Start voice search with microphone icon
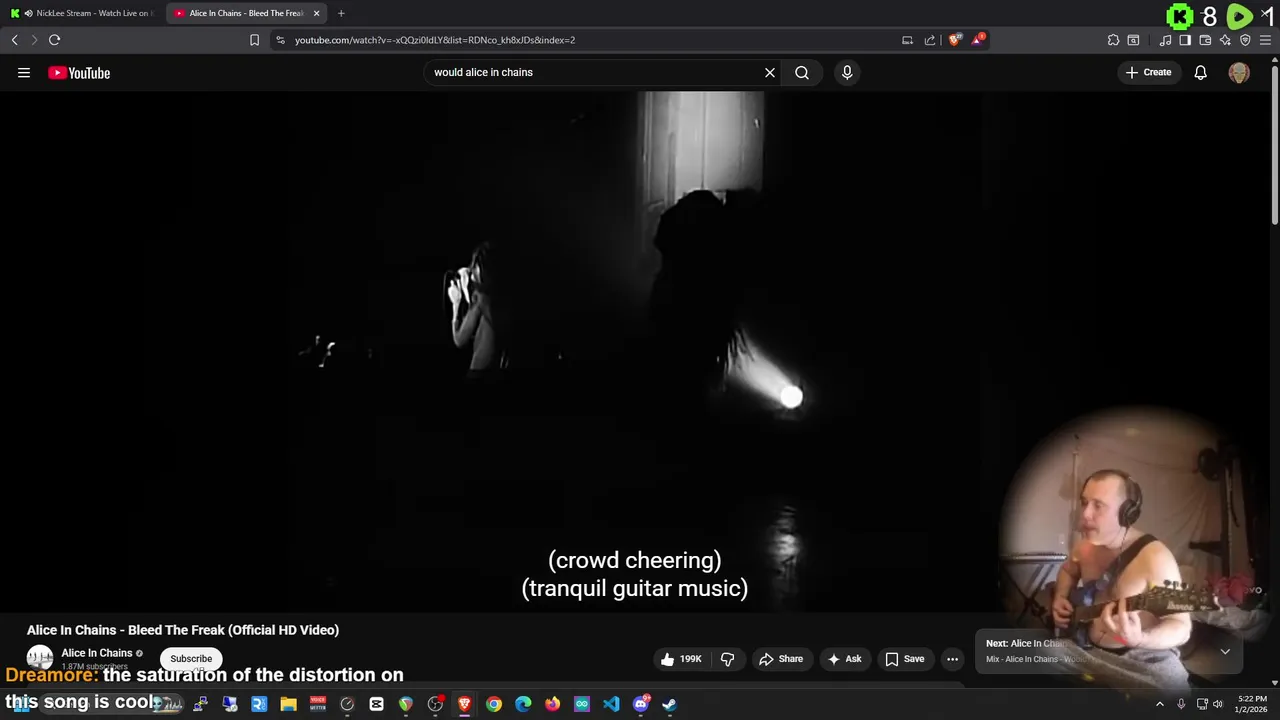The width and height of the screenshot is (1280, 720). coord(847,72)
